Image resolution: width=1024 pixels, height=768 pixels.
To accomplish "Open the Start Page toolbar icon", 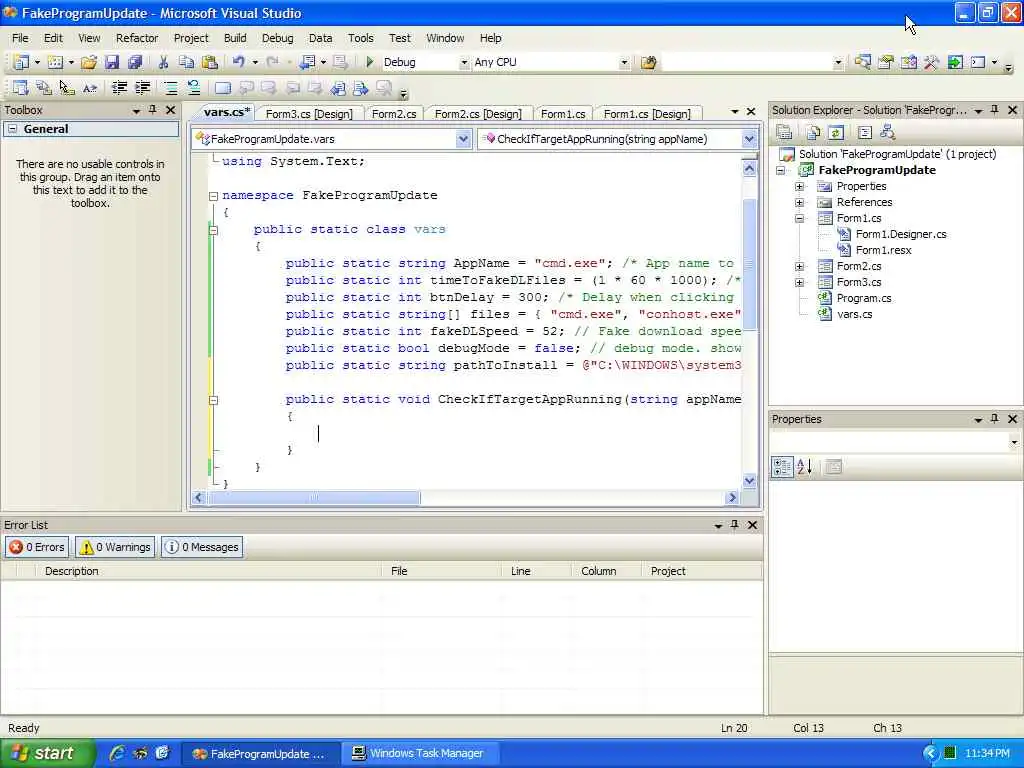I will point(955,62).
